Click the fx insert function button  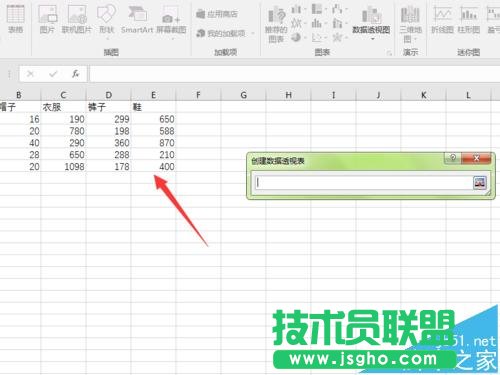pos(76,74)
